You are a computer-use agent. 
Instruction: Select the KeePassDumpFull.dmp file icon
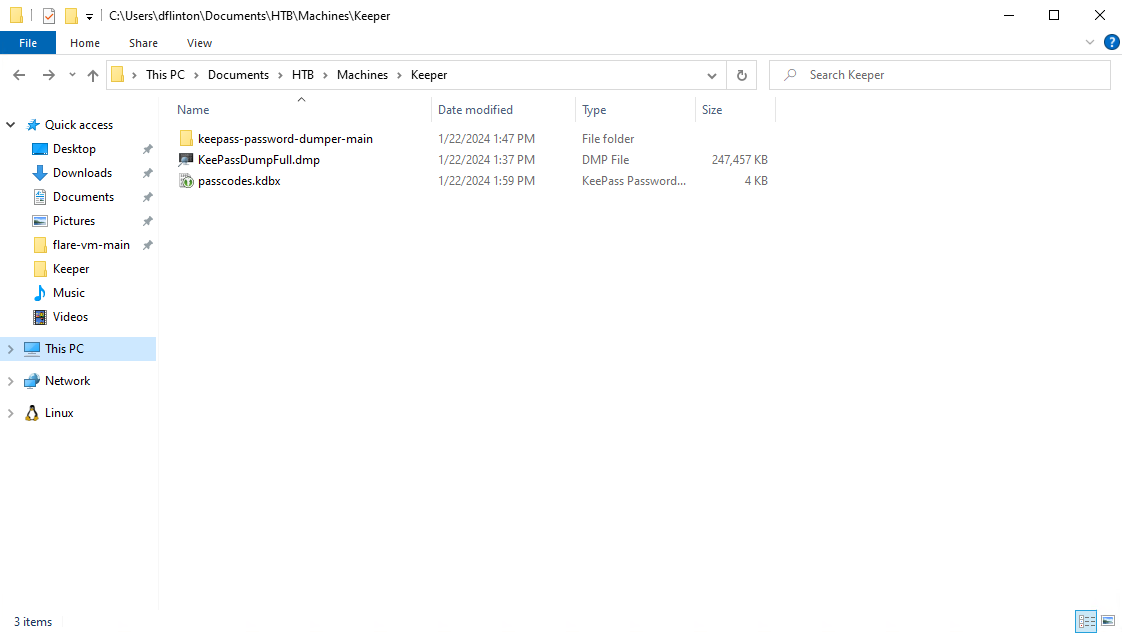(186, 160)
